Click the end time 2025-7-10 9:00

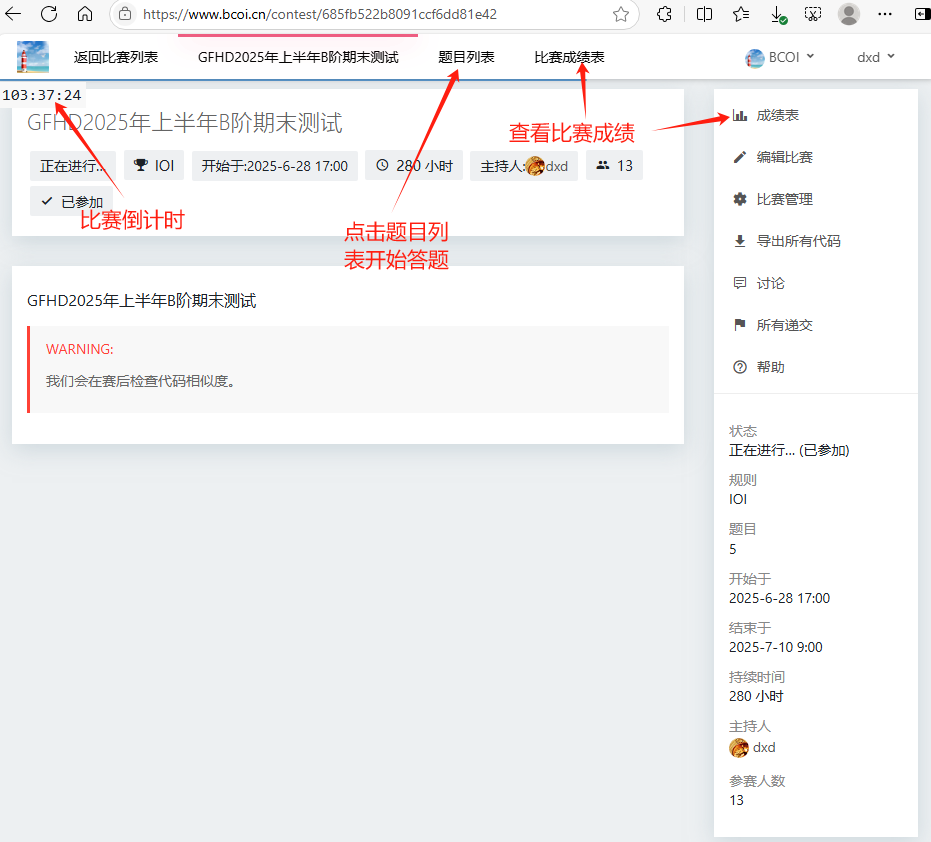tap(775, 647)
